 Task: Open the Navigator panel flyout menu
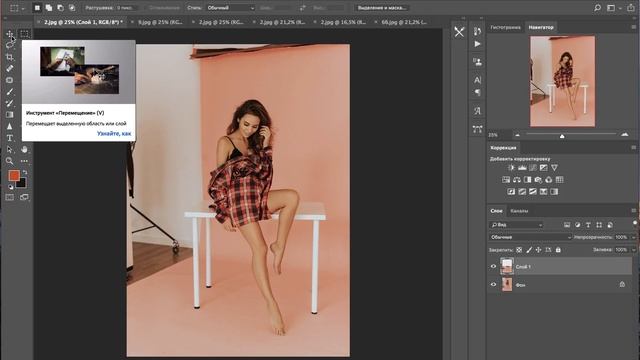pos(633,27)
